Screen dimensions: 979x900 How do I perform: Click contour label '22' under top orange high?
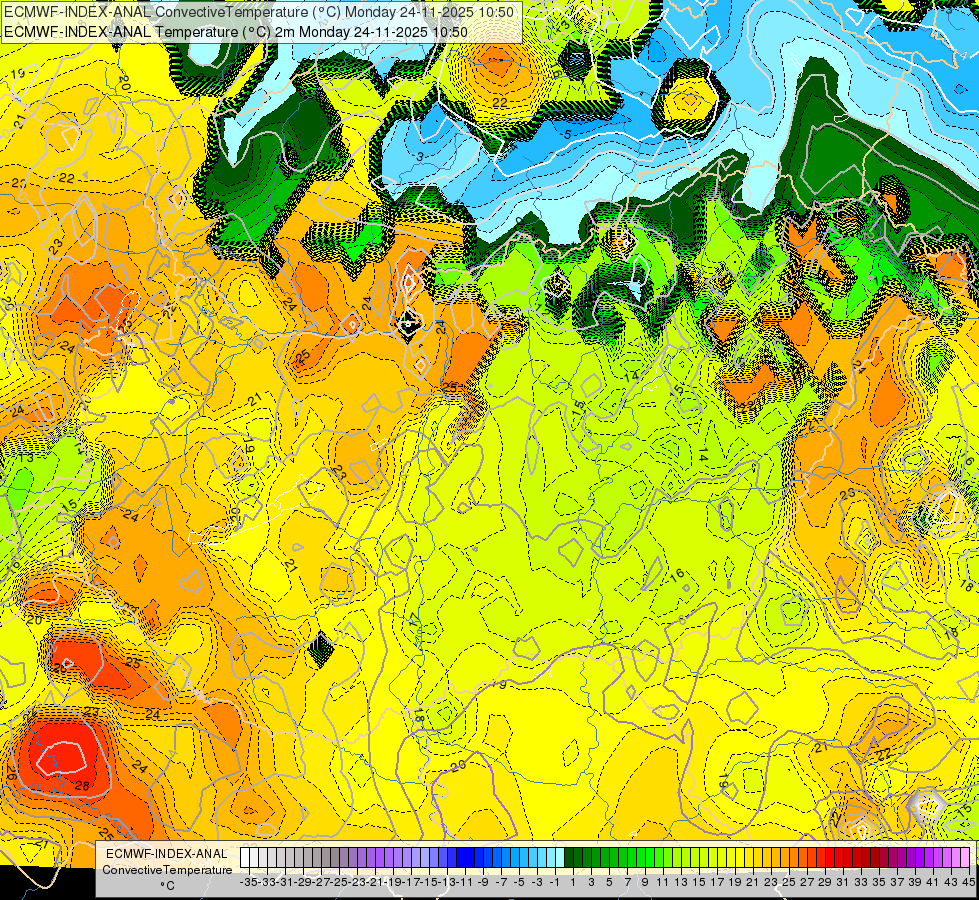pos(500,102)
